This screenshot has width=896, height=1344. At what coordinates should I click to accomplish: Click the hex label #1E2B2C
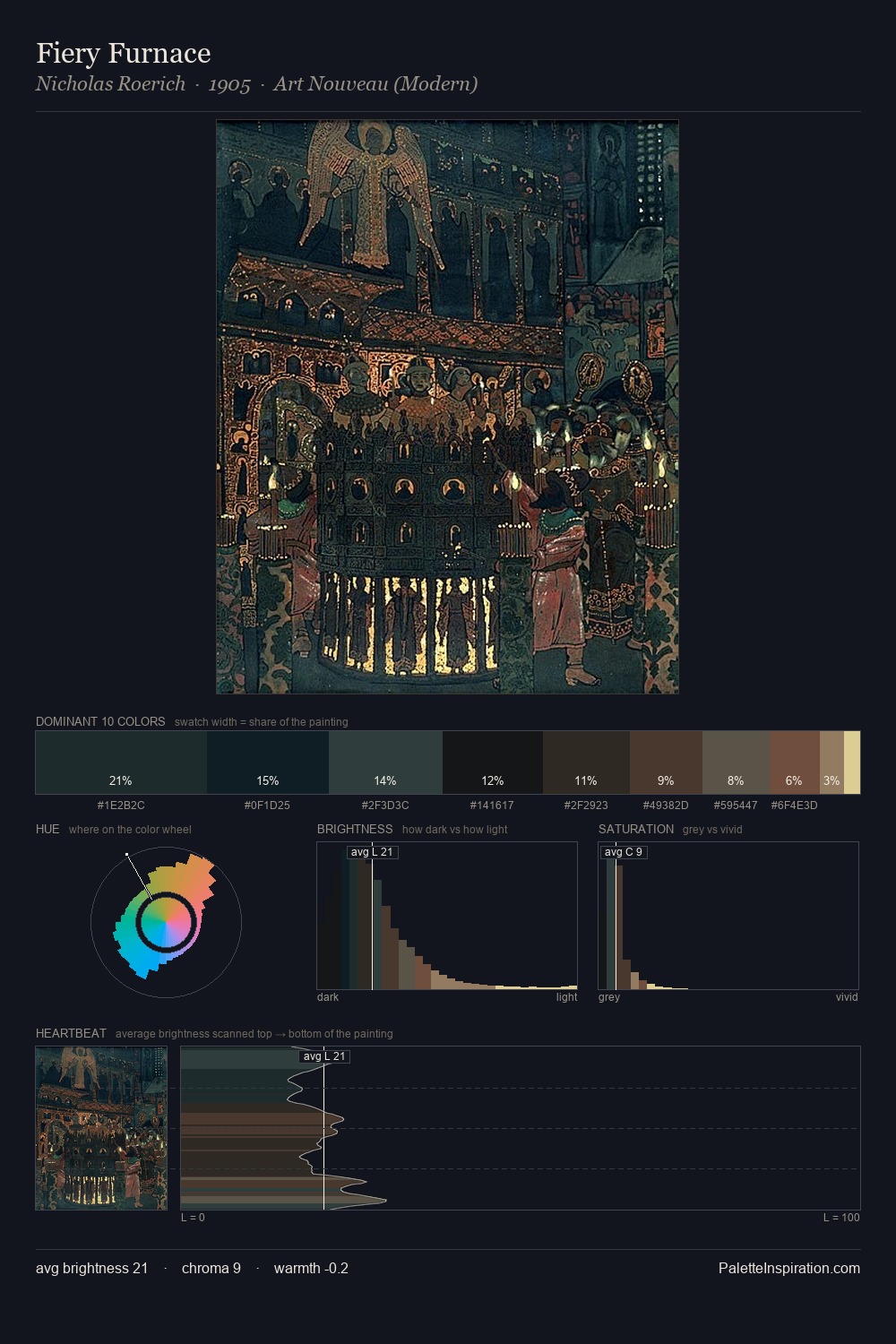pos(121,805)
